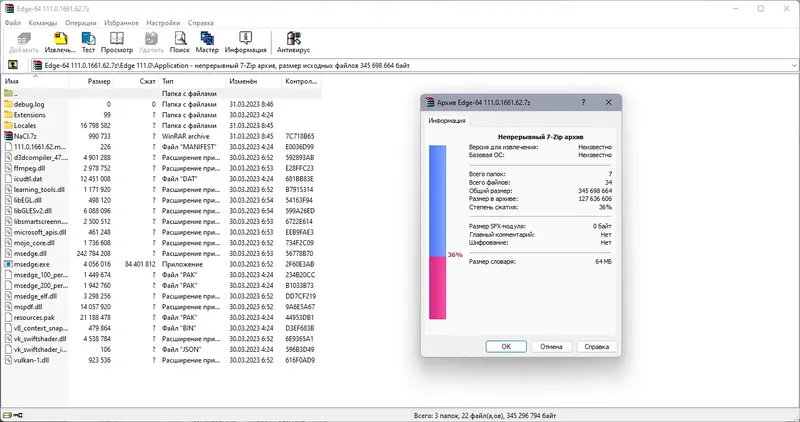Select the v8_context_snap file name

40,328
